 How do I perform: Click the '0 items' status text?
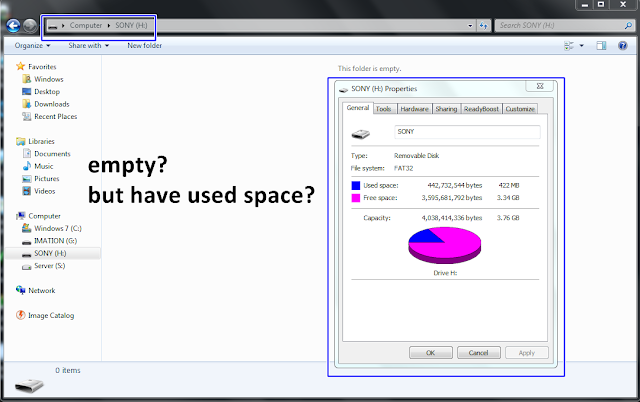pos(68,371)
